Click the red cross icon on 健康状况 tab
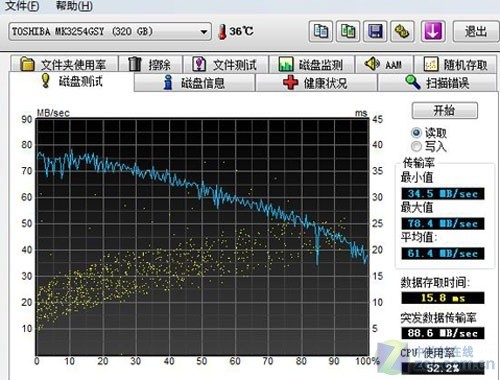The image size is (500, 380). coord(290,82)
